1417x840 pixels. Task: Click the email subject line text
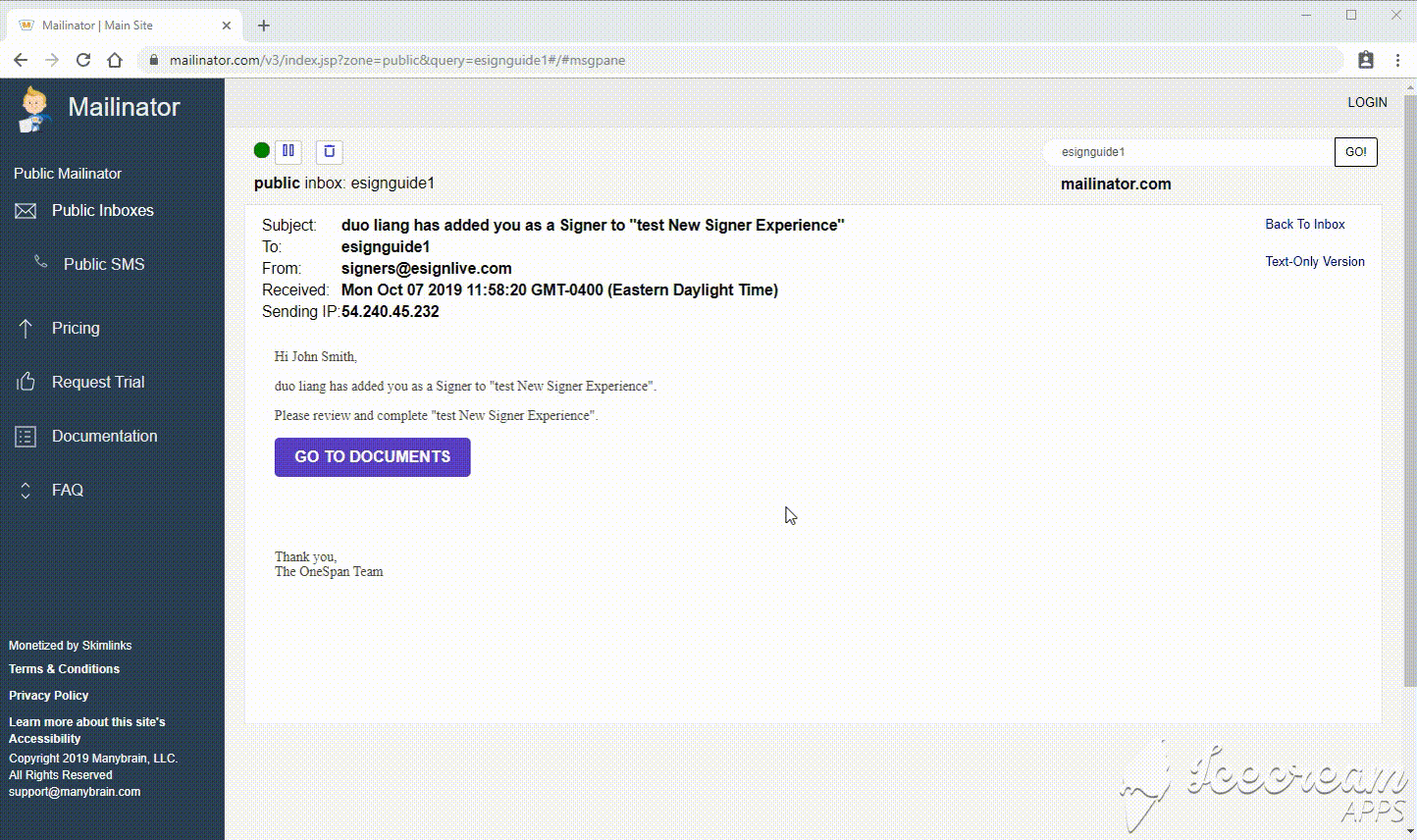coord(593,225)
